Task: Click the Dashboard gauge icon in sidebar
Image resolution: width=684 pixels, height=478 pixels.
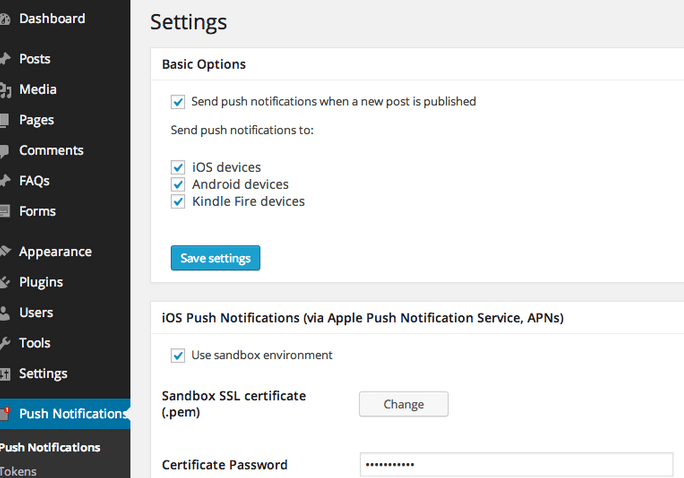Action: coord(4,19)
